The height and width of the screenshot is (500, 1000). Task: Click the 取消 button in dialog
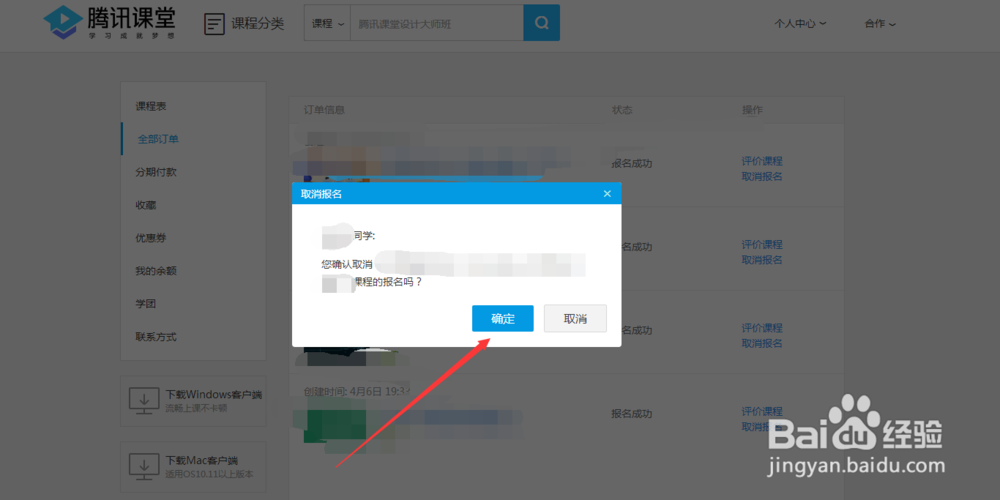coord(575,318)
